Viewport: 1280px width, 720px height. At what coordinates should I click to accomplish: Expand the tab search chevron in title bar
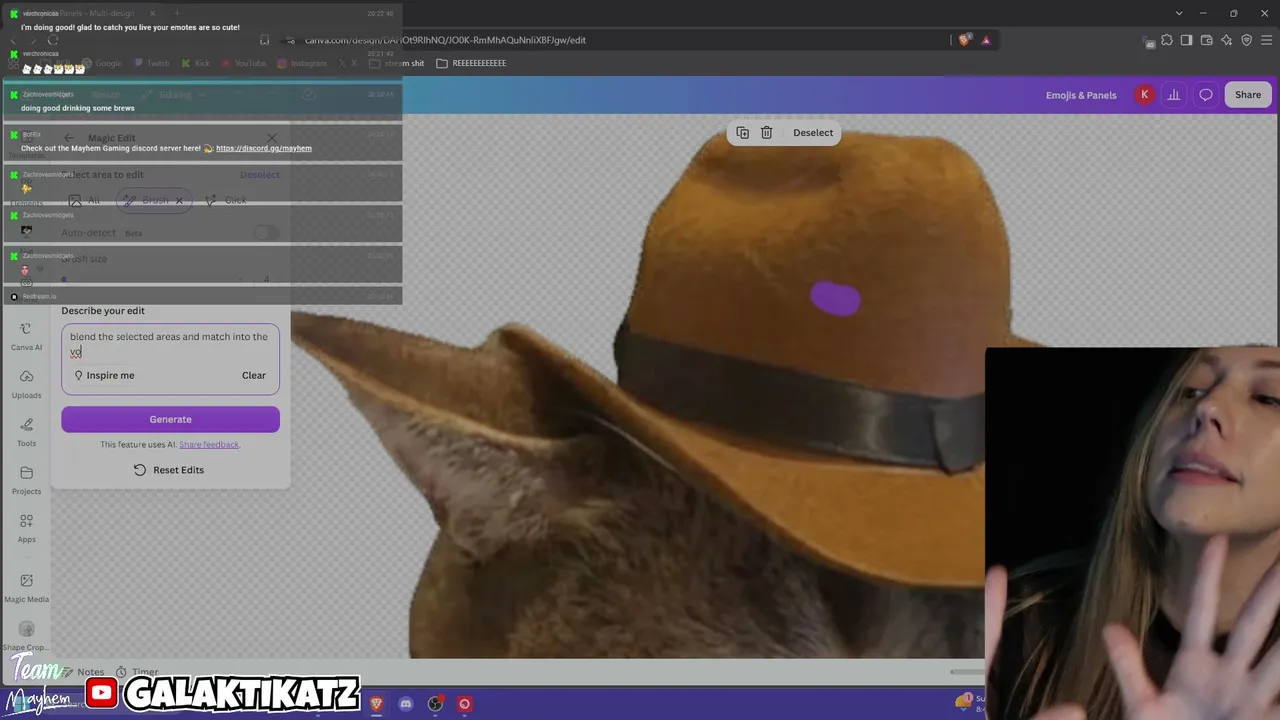[x=1180, y=13]
